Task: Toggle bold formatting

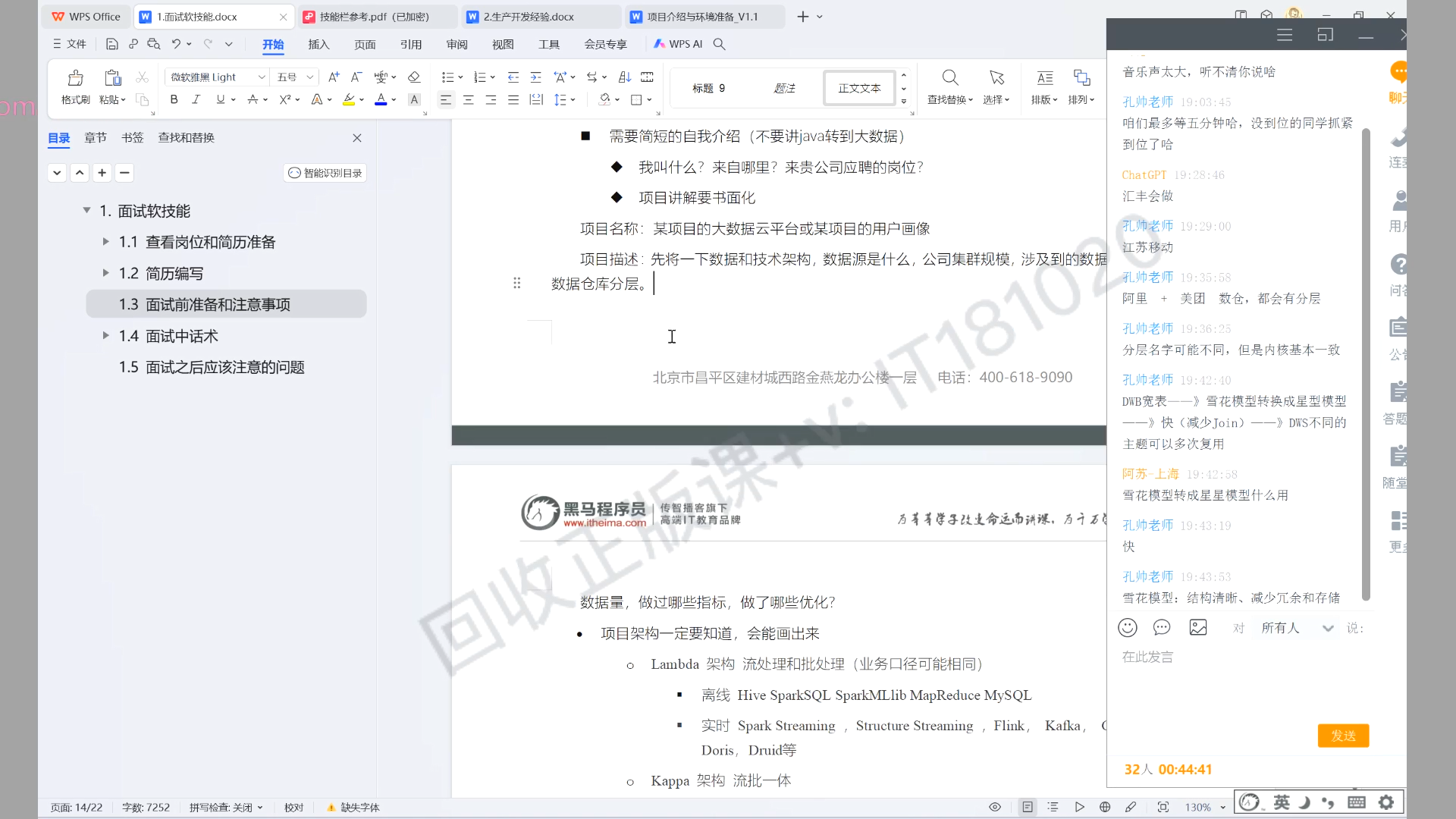Action: [x=174, y=99]
